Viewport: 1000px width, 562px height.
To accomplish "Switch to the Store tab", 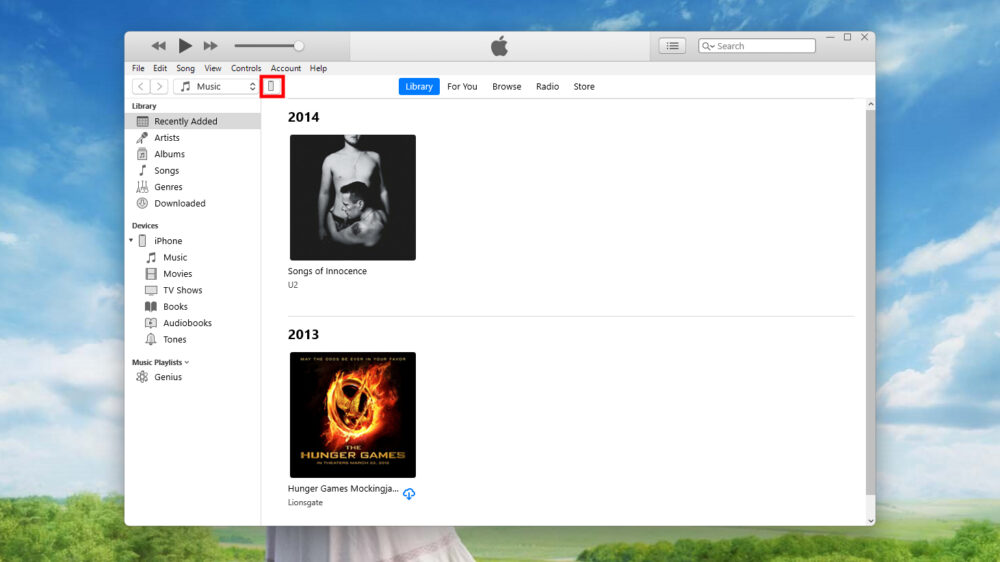I will click(x=584, y=86).
